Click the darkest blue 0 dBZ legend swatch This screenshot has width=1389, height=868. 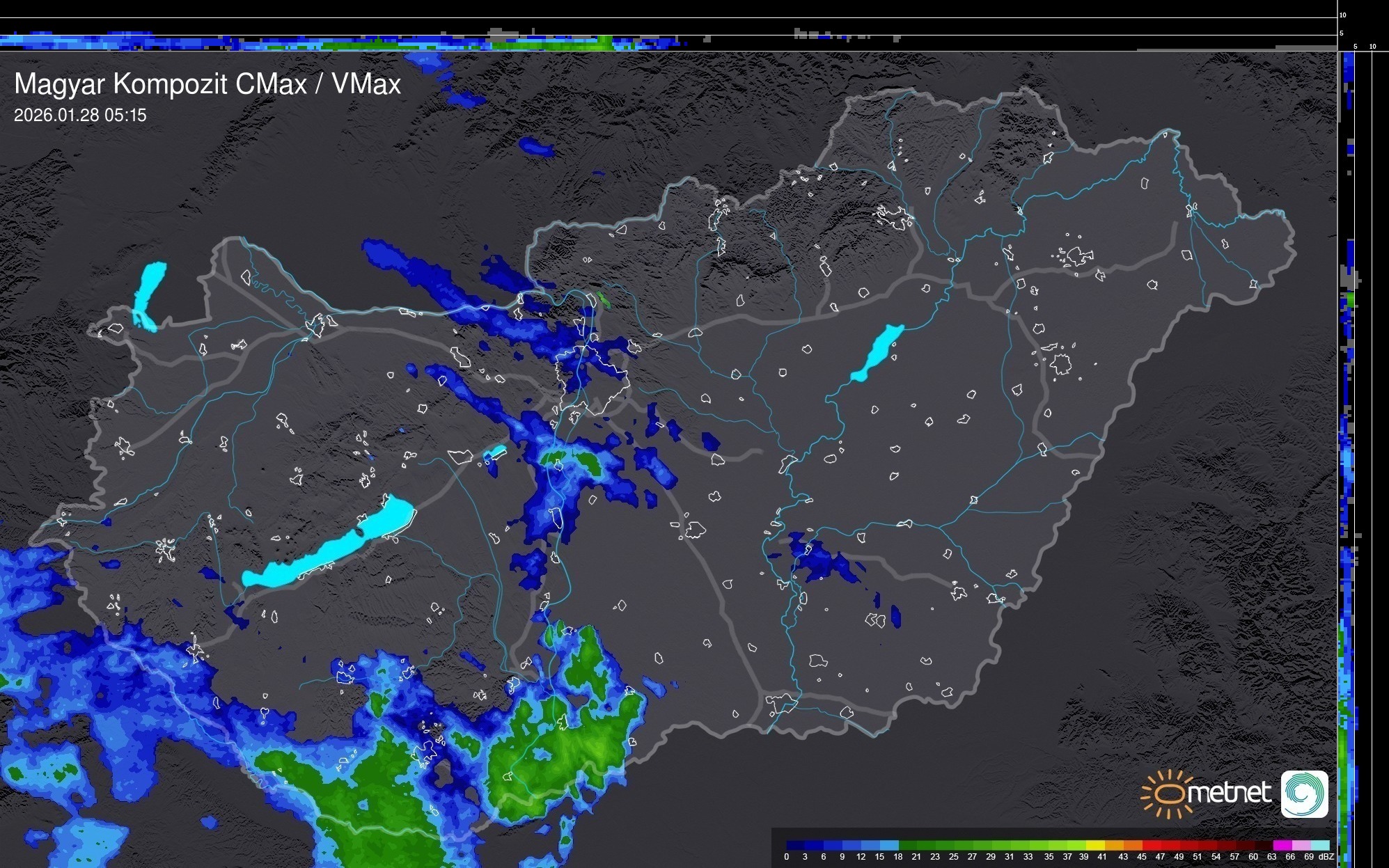796,845
